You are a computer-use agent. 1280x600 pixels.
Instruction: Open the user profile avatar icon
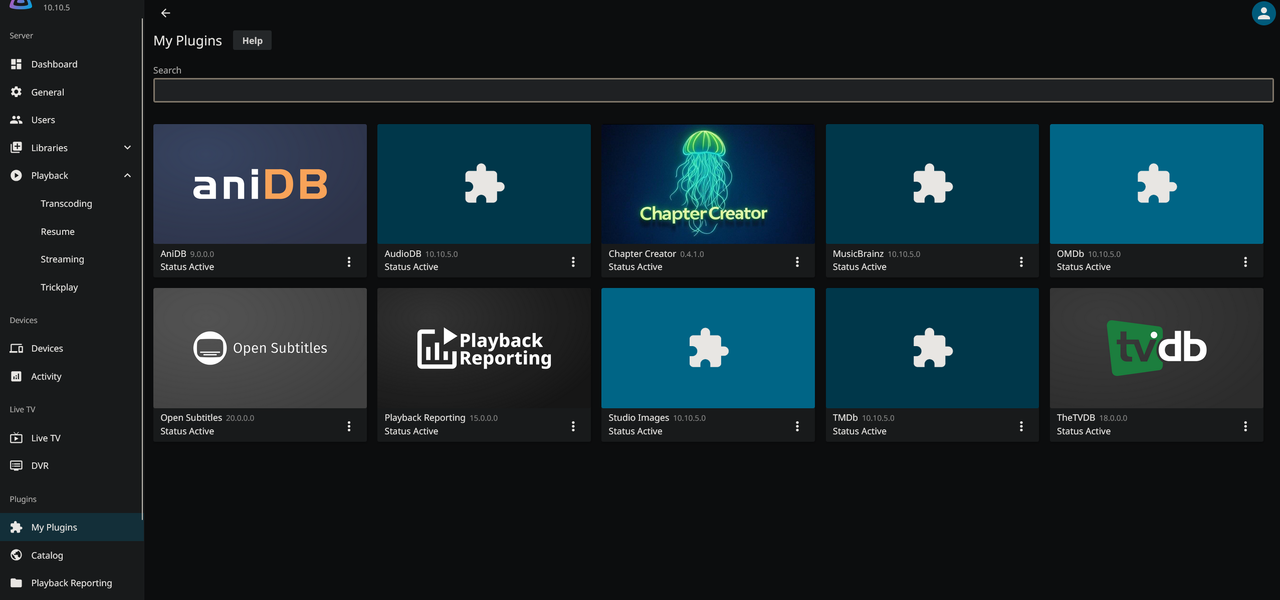click(1263, 13)
